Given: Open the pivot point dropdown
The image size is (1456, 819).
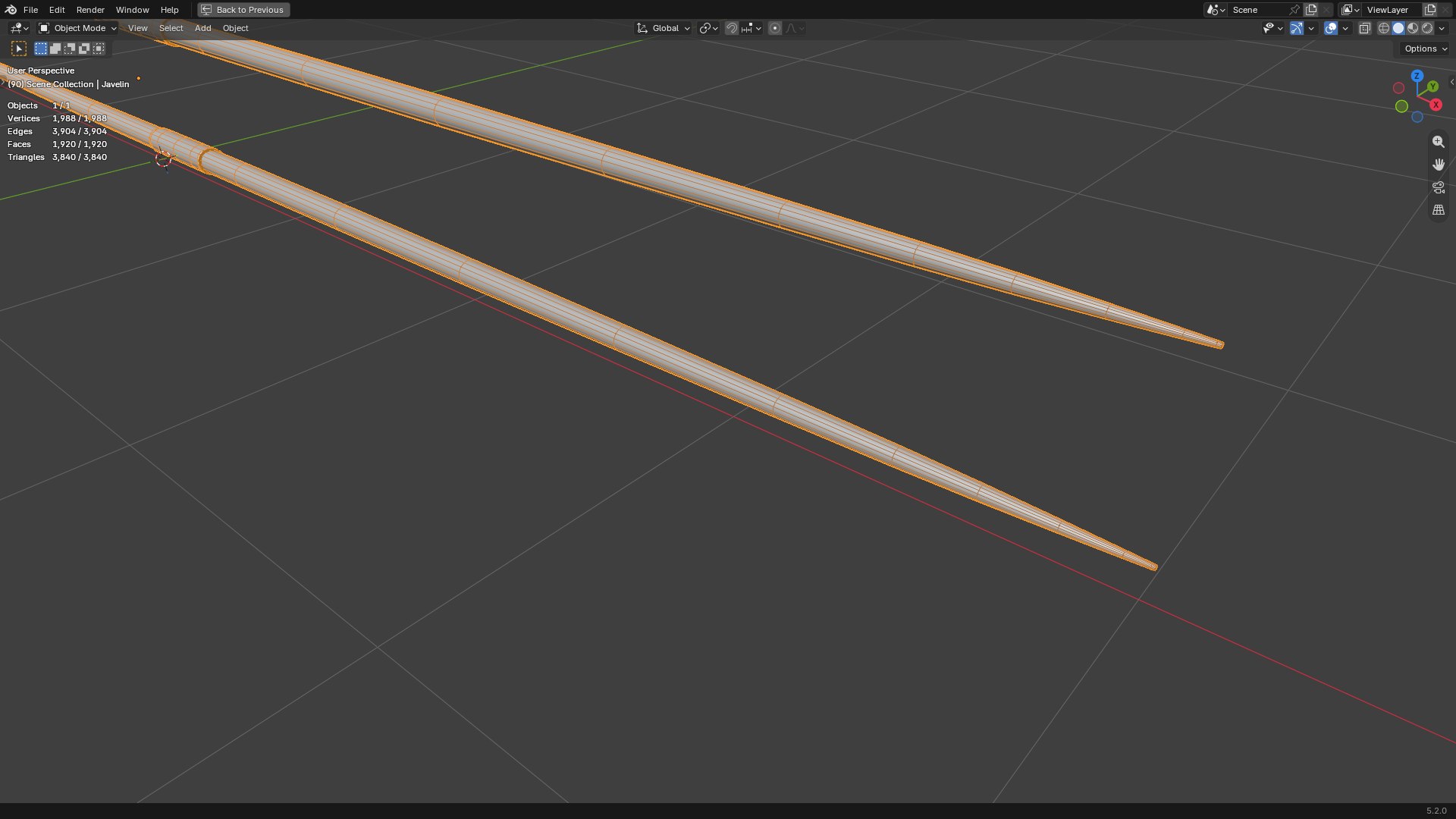Looking at the screenshot, I should pyautogui.click(x=708, y=28).
